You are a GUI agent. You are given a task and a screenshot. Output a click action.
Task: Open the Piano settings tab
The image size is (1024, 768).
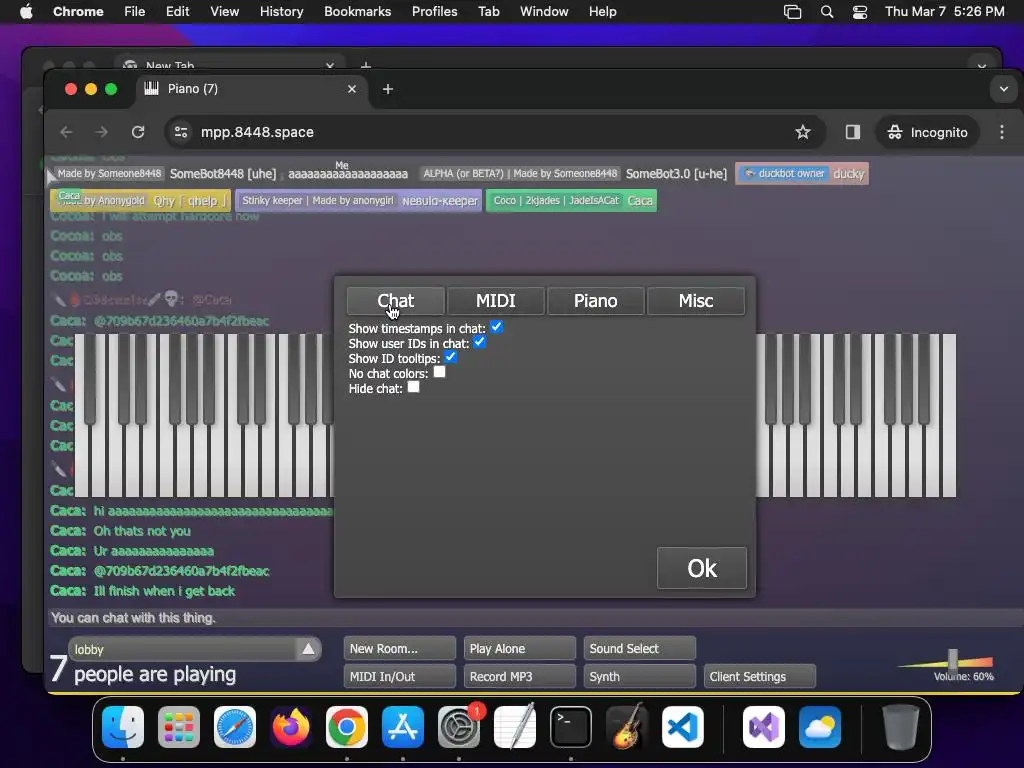[x=596, y=300]
